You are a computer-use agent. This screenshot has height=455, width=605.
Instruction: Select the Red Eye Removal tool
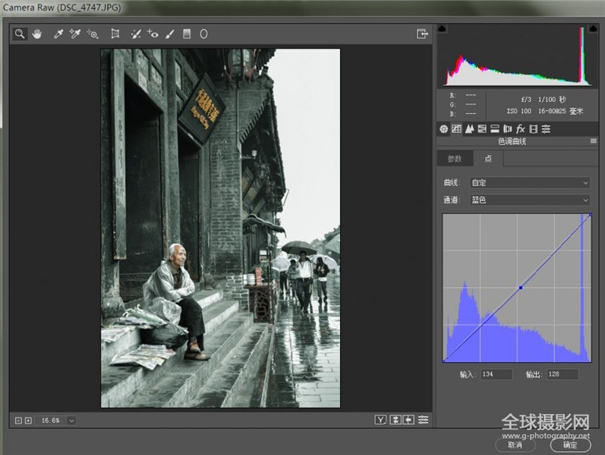point(152,34)
